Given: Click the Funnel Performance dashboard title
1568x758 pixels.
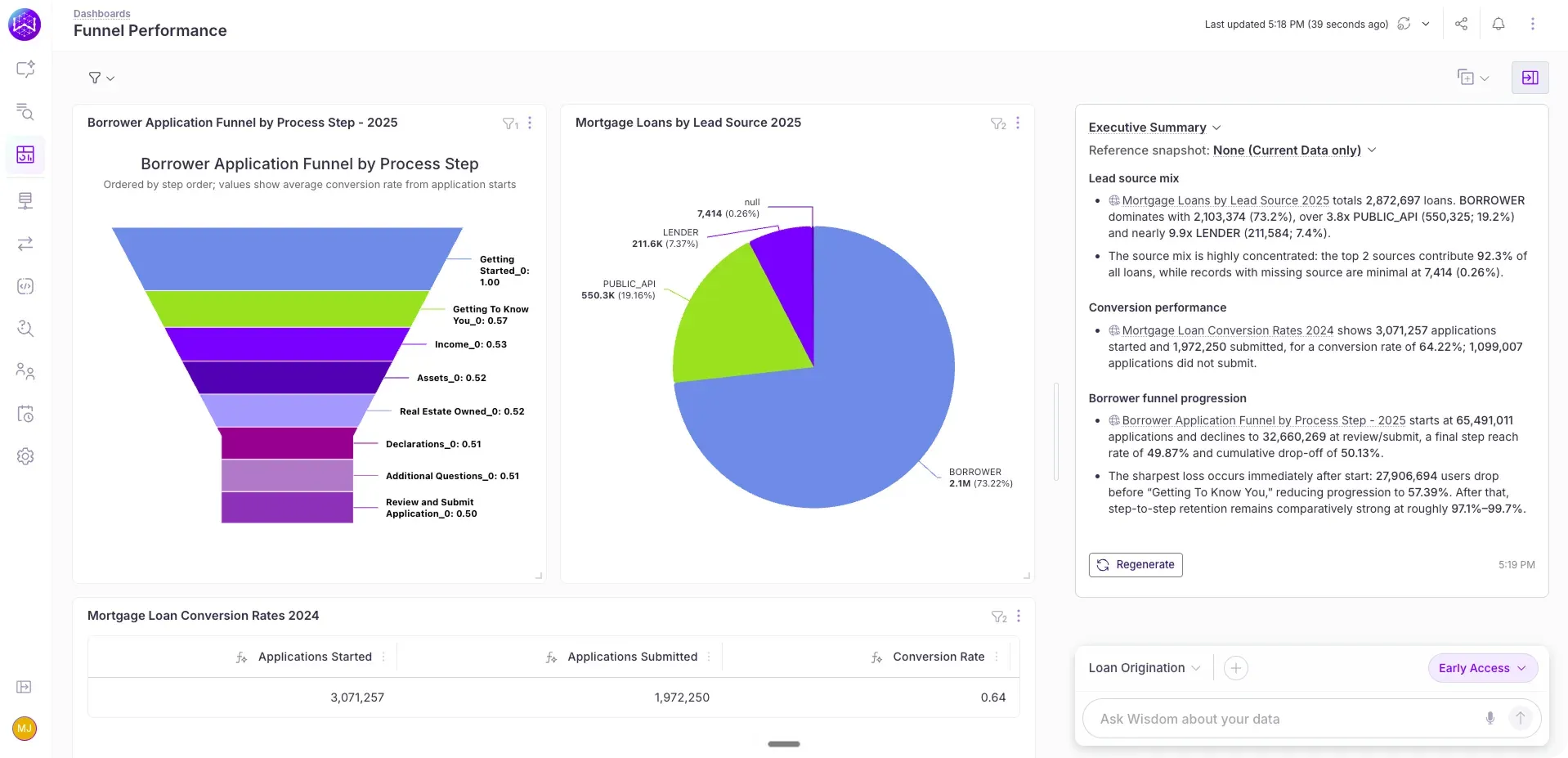Looking at the screenshot, I should [x=150, y=31].
